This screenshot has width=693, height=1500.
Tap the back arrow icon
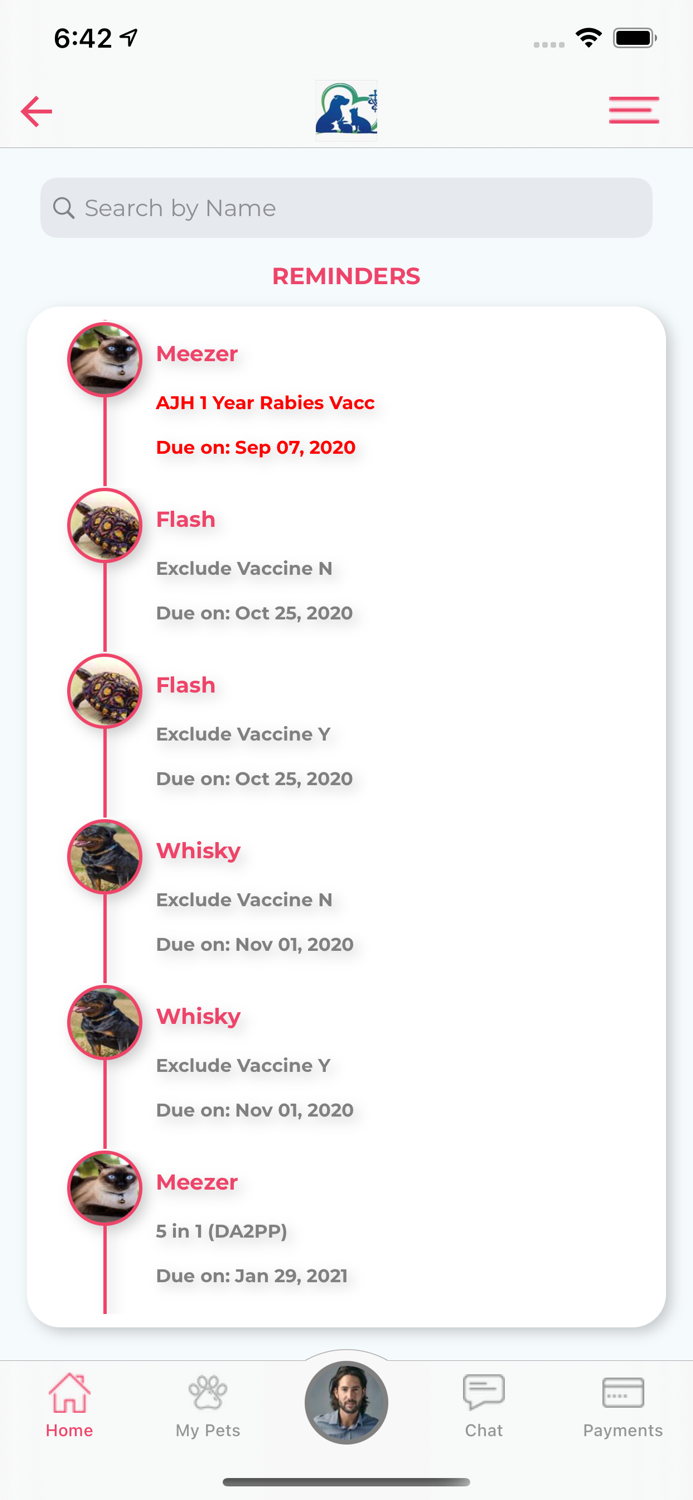(37, 111)
